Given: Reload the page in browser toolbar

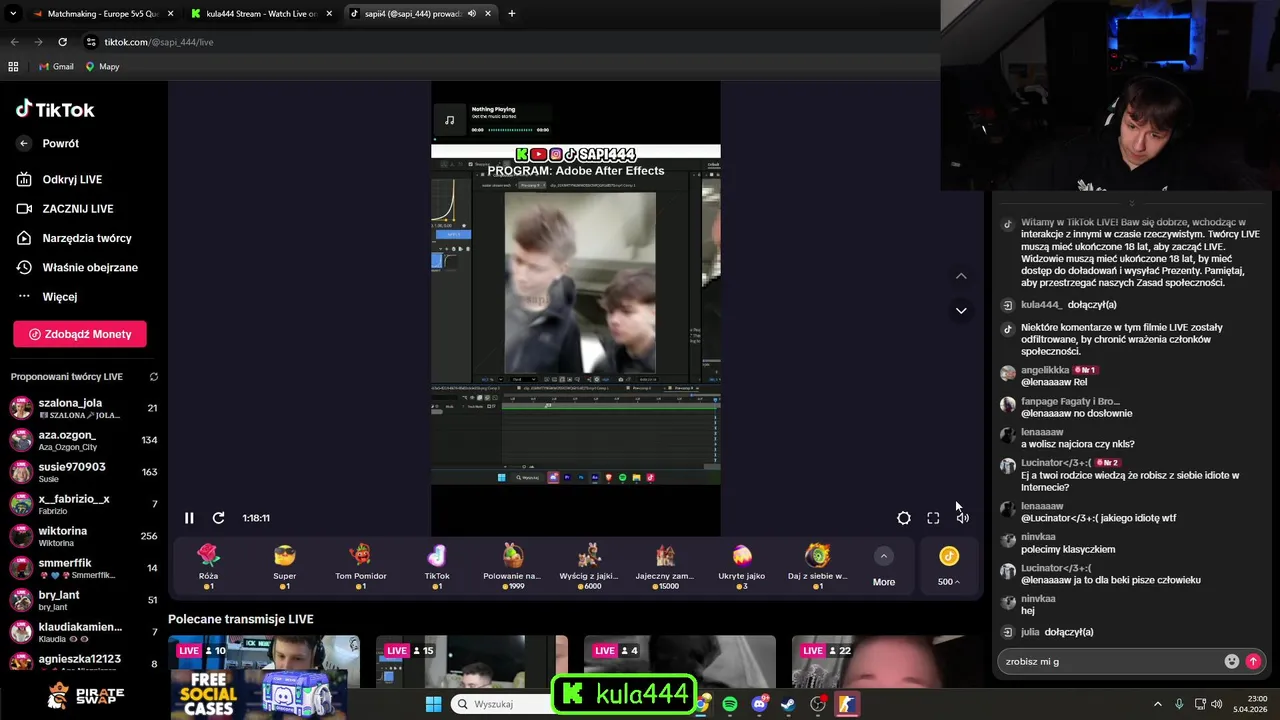Looking at the screenshot, I should click(x=62, y=42).
